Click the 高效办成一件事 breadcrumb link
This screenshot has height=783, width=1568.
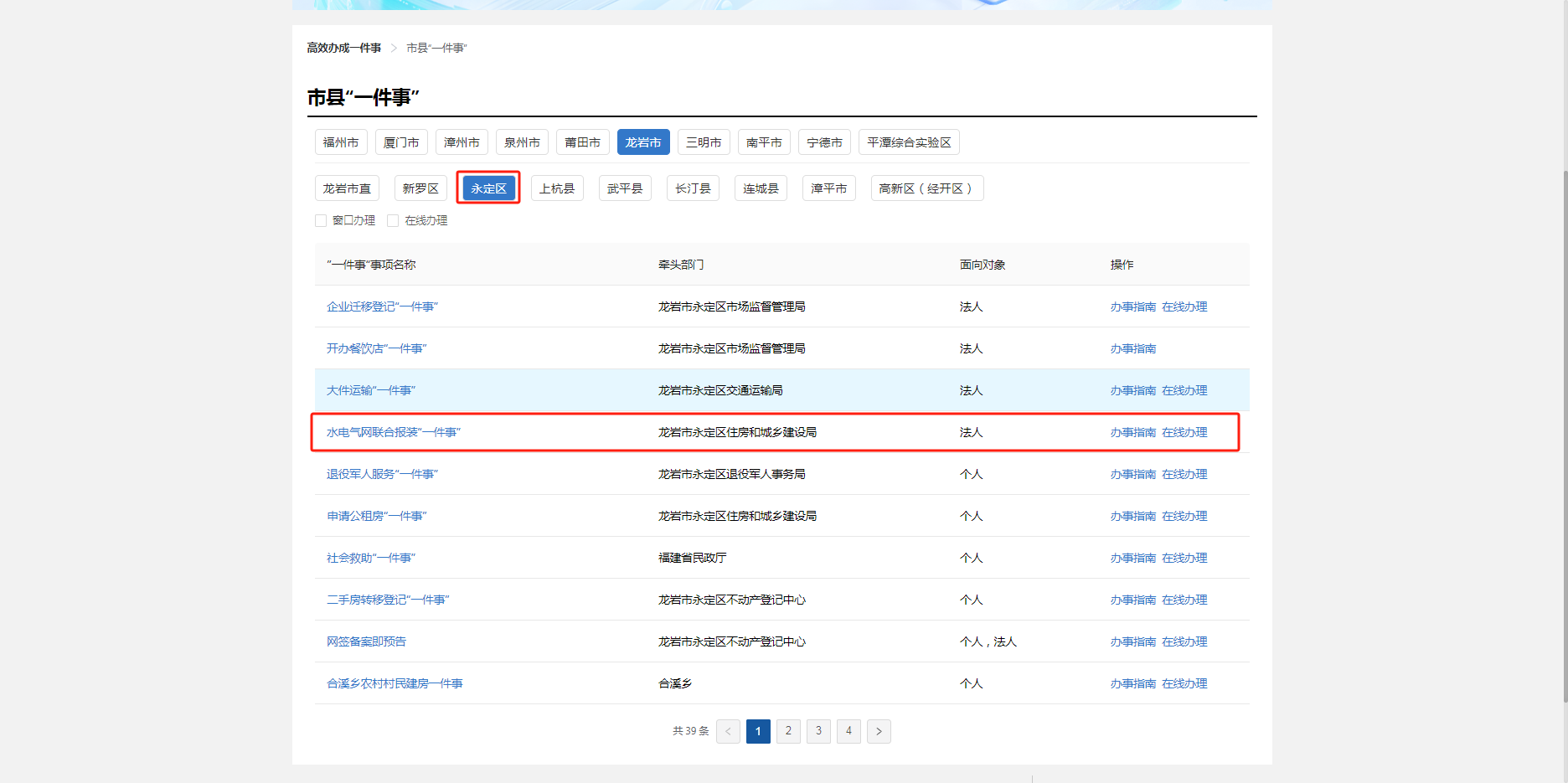pos(343,48)
